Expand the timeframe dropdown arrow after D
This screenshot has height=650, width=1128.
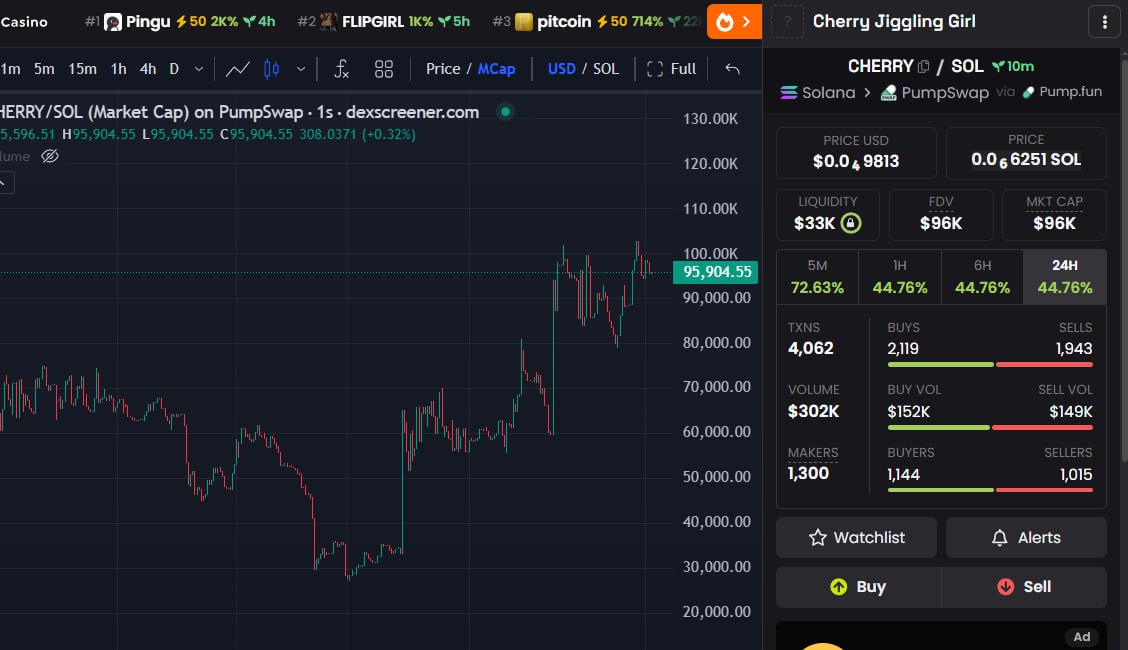199,69
